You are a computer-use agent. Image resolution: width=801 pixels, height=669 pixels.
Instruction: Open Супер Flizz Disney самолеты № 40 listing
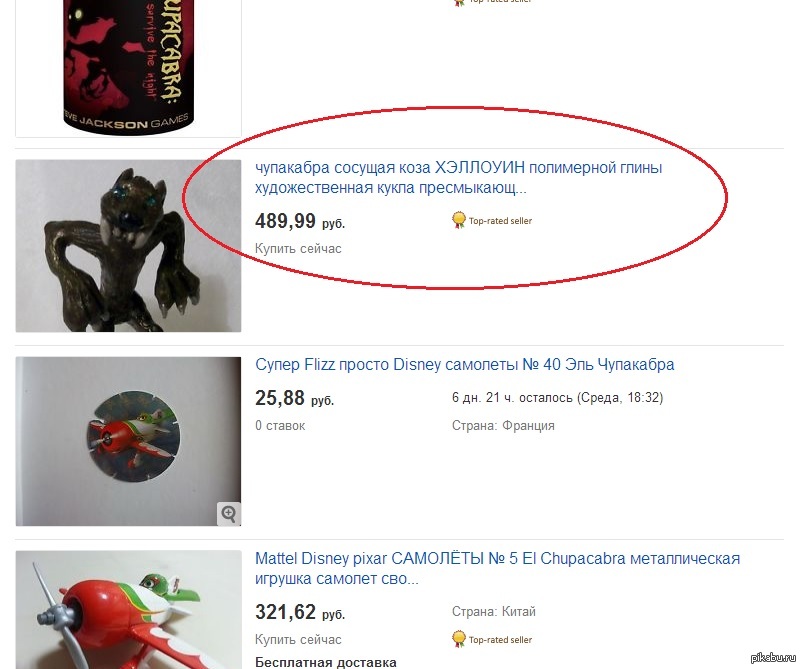(x=464, y=365)
